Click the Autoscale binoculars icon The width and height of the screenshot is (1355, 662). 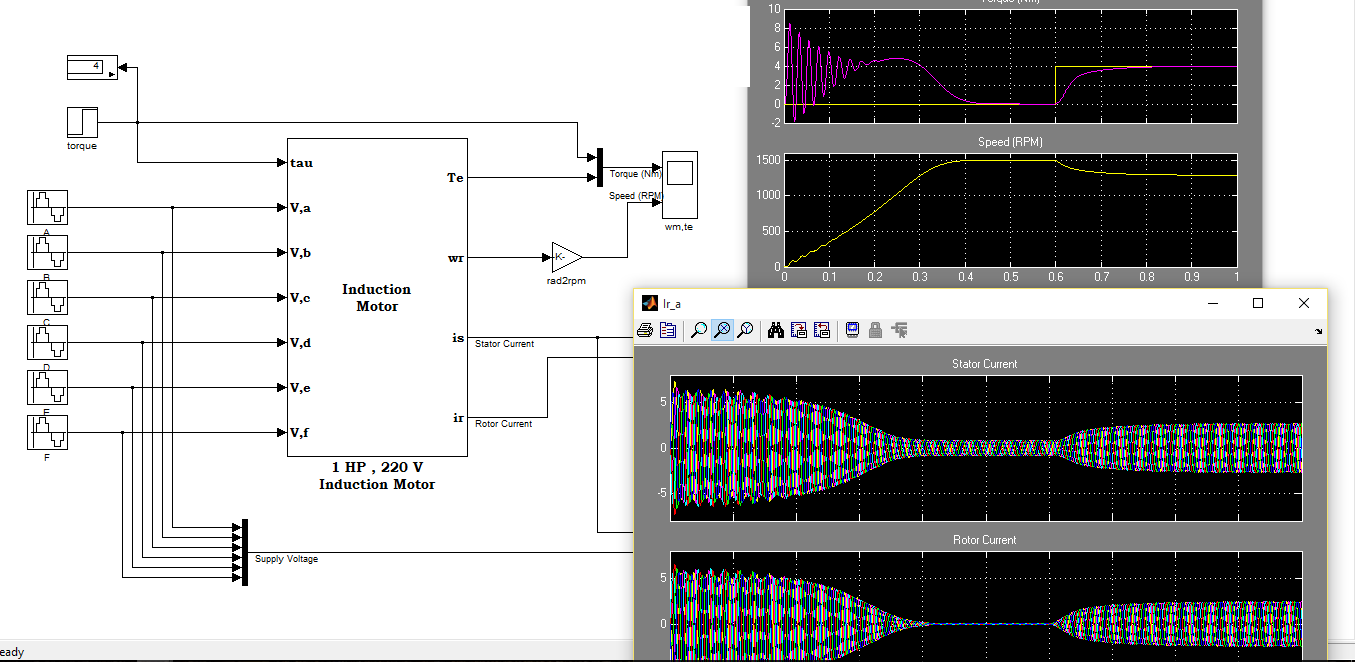coord(776,330)
